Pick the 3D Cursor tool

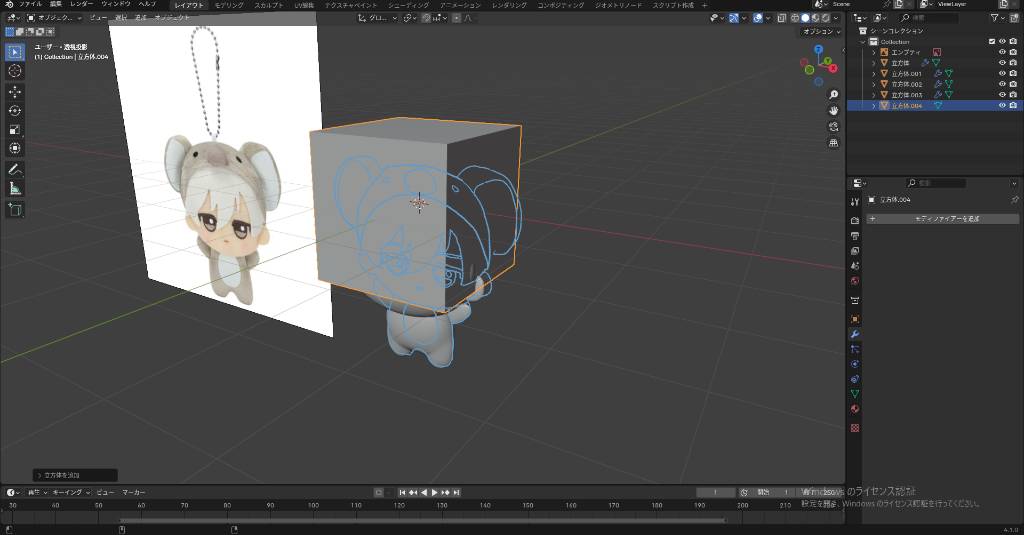click(15, 71)
